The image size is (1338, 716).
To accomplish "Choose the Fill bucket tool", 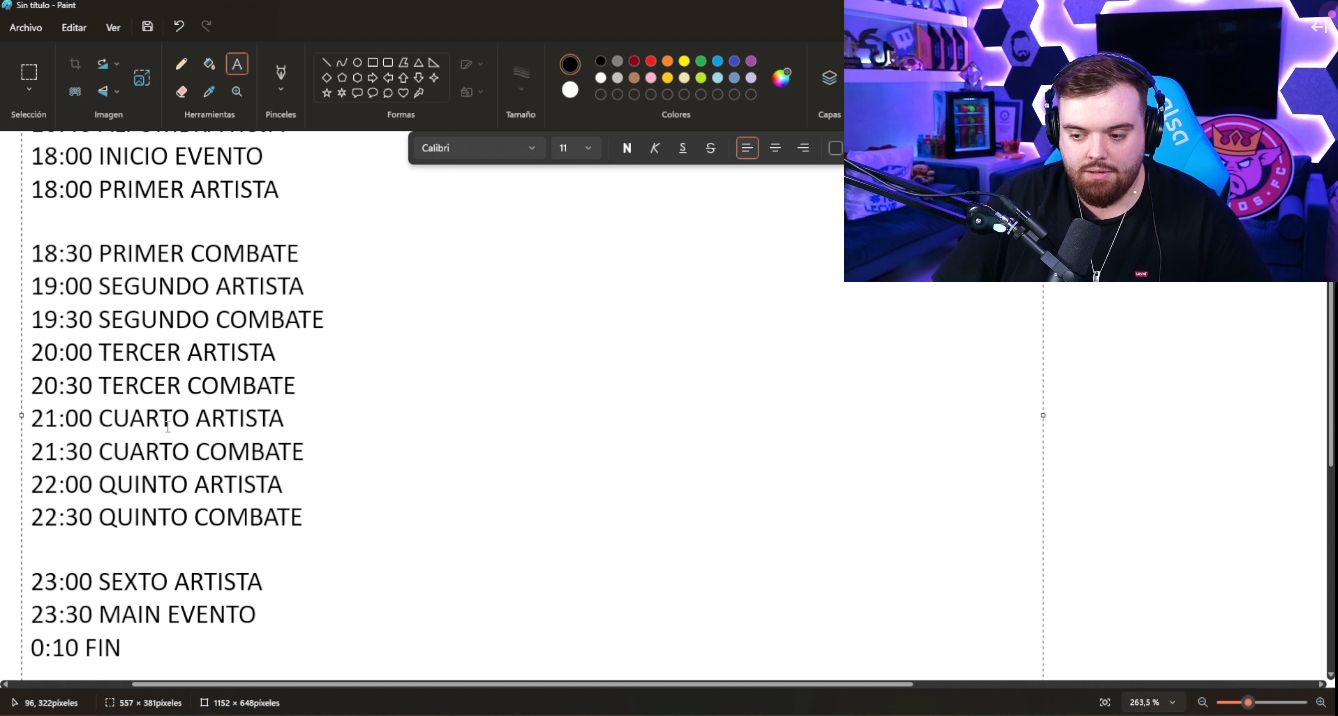I will tap(209, 64).
